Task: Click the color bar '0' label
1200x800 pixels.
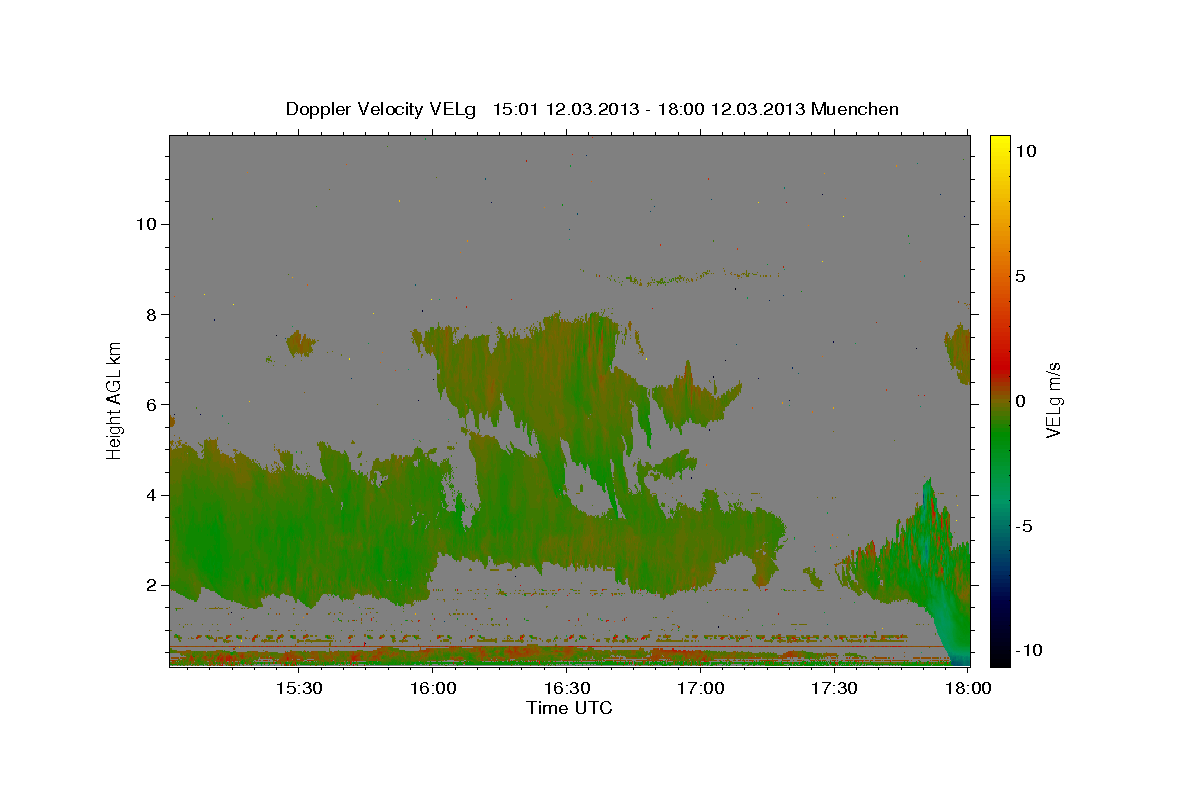Action: point(1021,401)
